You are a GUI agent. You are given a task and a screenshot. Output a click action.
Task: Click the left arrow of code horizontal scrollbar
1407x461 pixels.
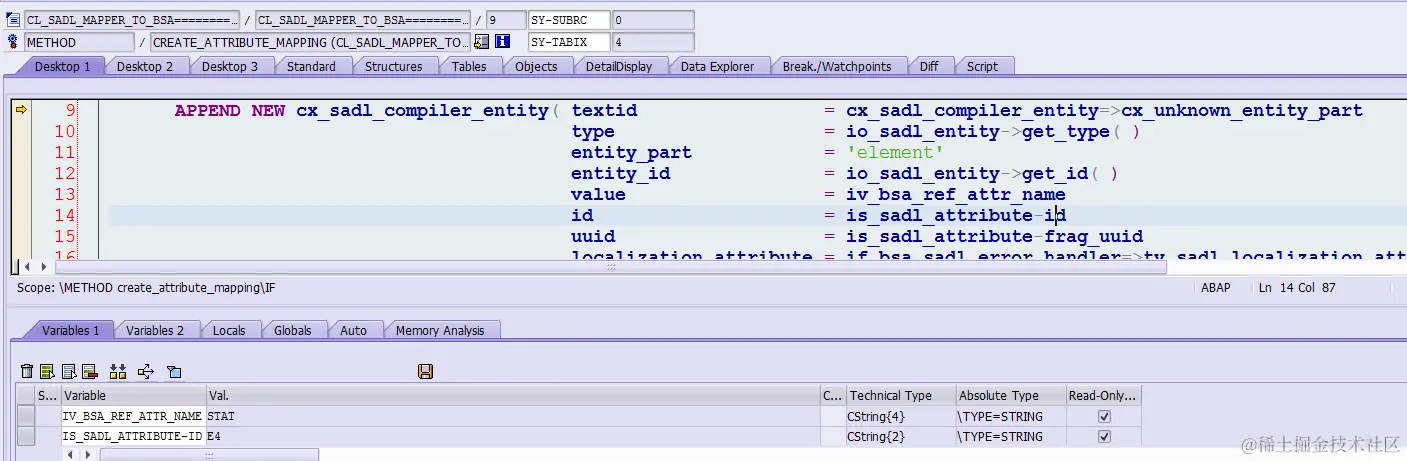(x=28, y=267)
